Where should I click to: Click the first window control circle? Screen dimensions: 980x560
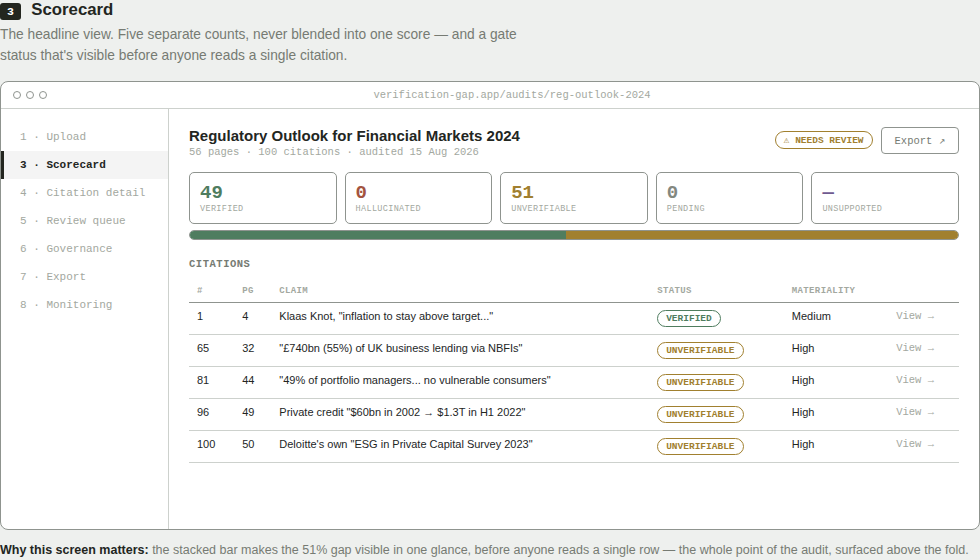[x=17, y=95]
